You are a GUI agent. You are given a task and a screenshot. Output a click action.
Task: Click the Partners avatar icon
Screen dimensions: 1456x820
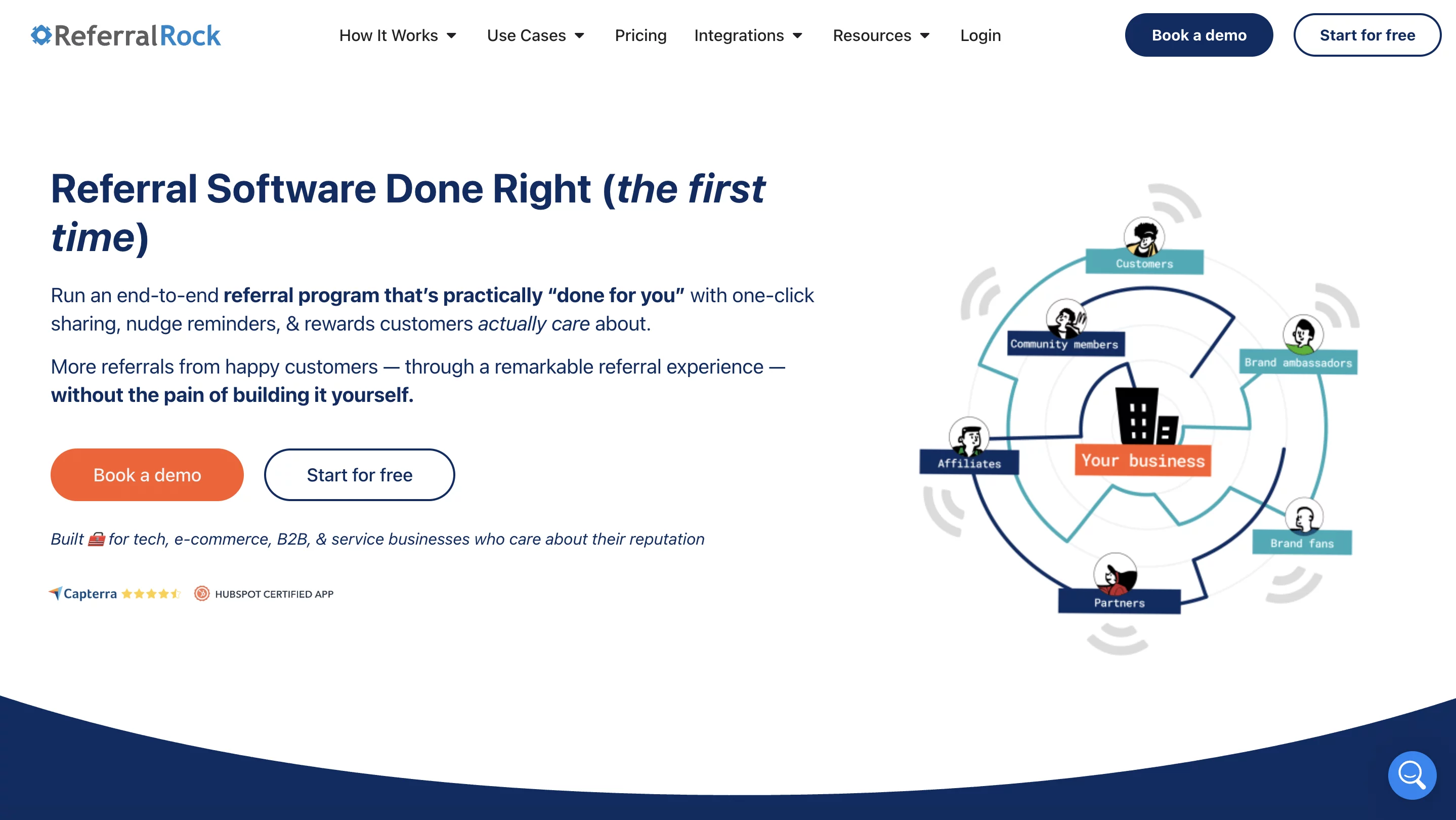[x=1115, y=574]
